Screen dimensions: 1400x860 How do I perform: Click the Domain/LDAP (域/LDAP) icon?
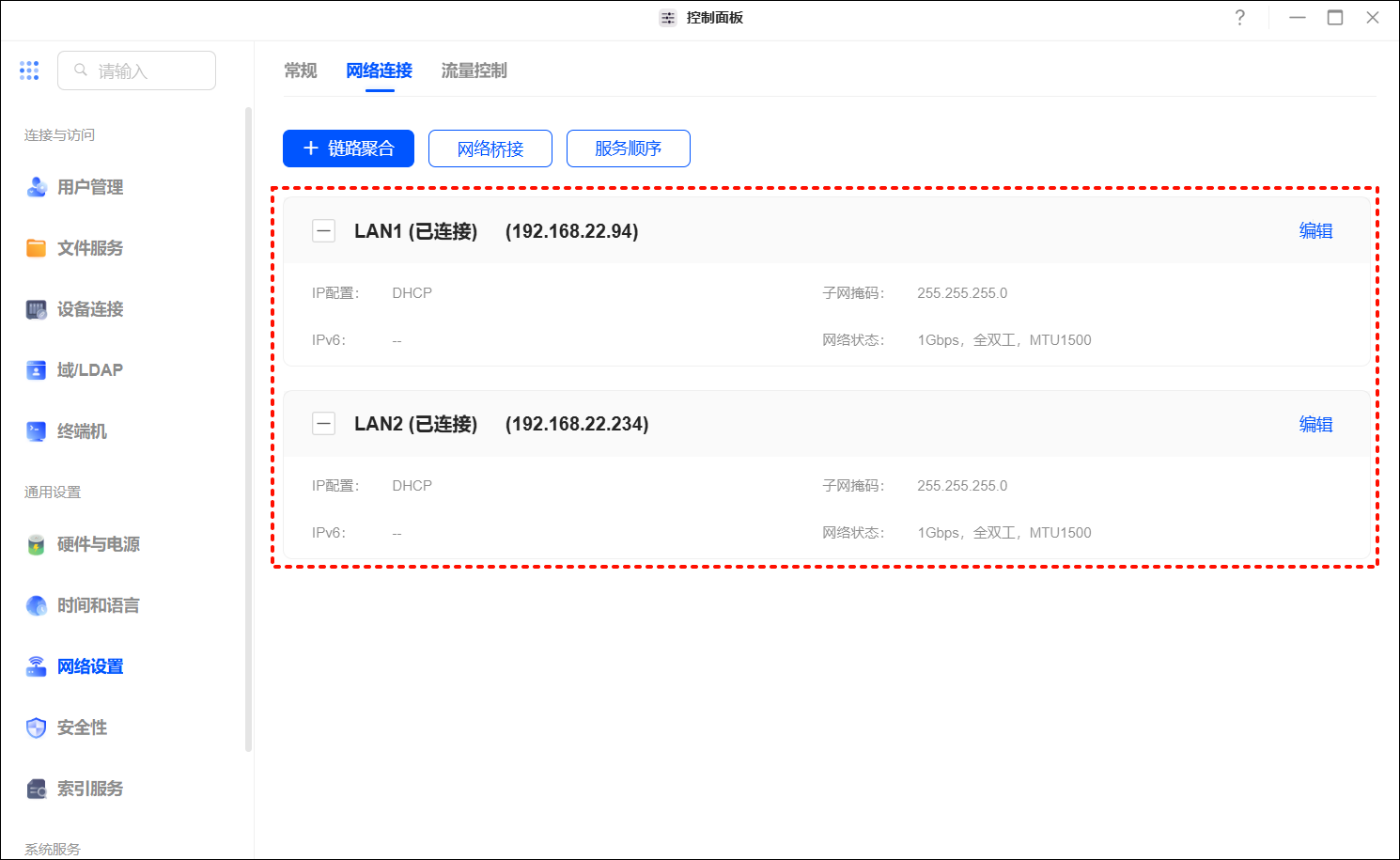click(36, 370)
